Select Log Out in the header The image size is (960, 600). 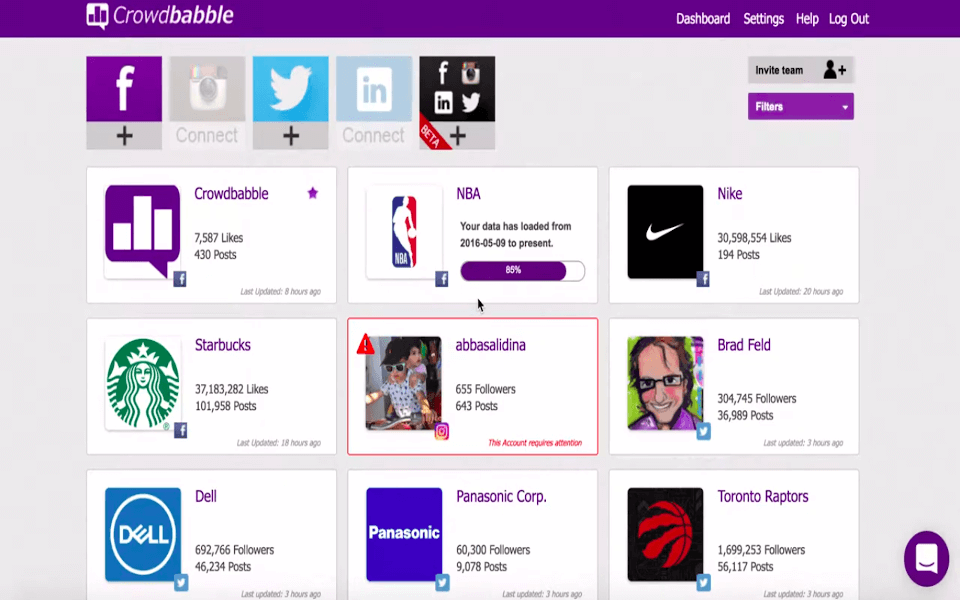click(x=849, y=19)
